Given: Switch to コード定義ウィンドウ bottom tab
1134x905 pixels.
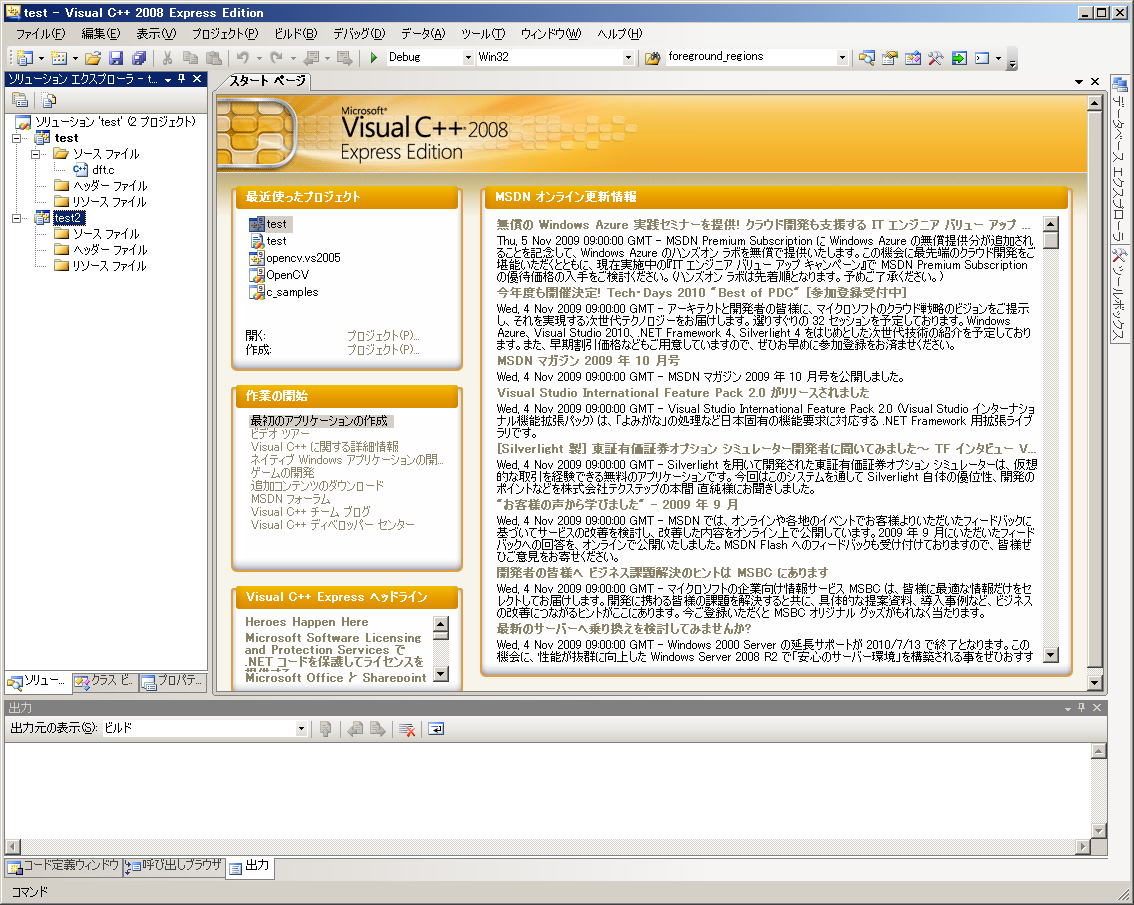Looking at the screenshot, I should click(64, 866).
